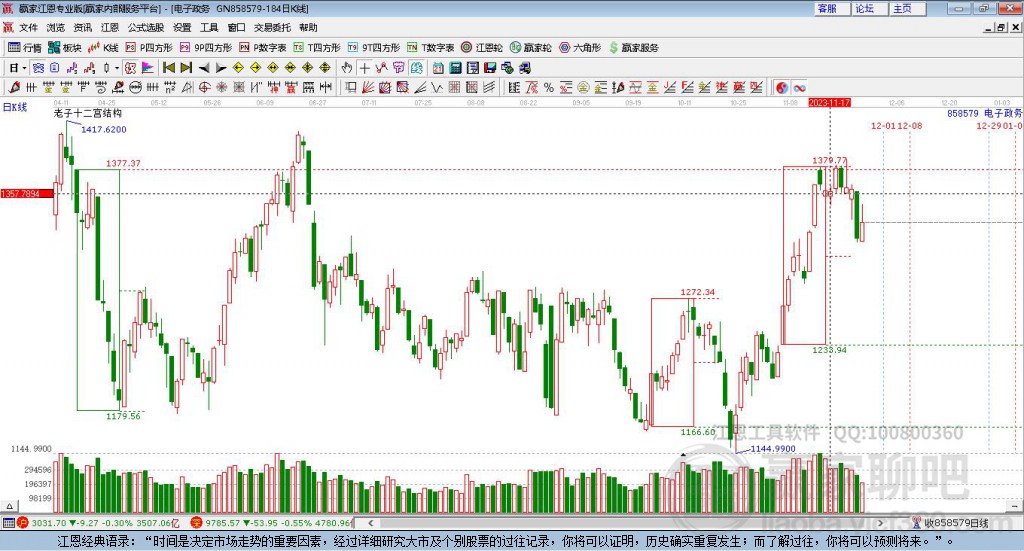The height and width of the screenshot is (551, 1024).
Task: Select the n² tool icon
Action: coord(170,87)
